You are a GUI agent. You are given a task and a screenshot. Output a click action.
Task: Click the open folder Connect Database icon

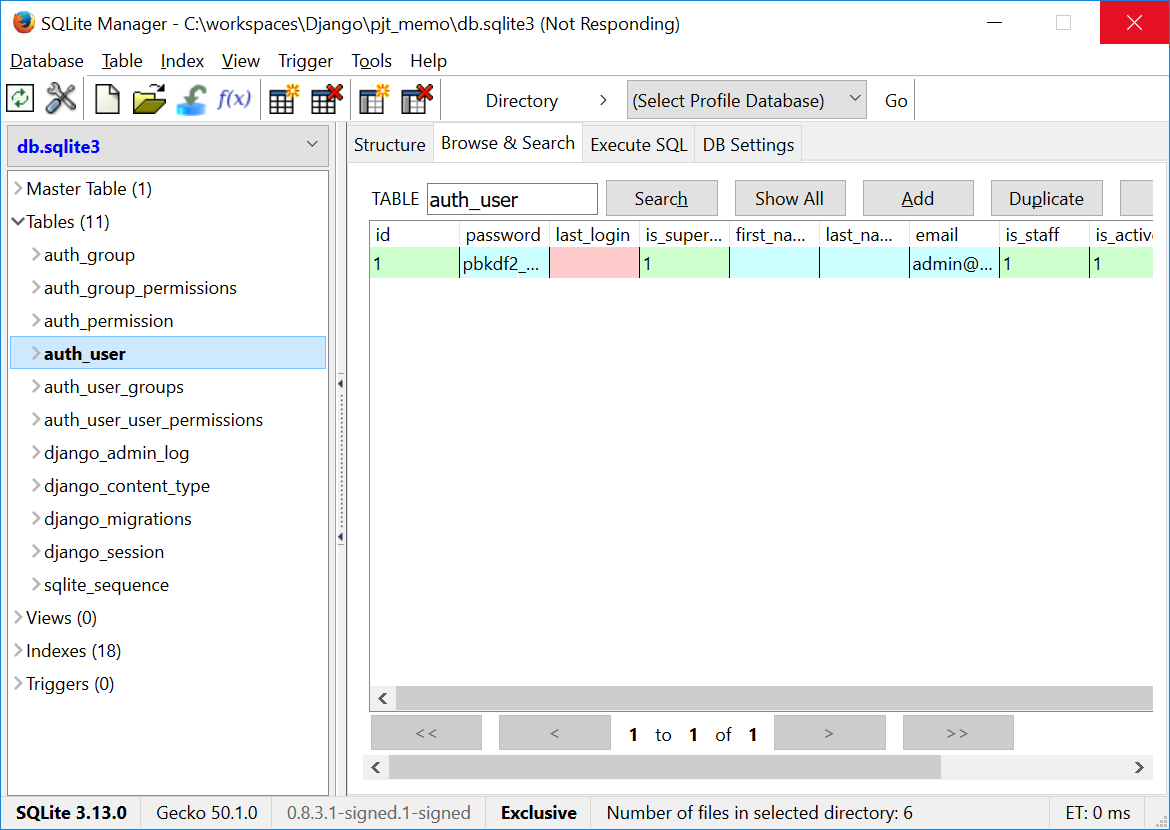149,99
